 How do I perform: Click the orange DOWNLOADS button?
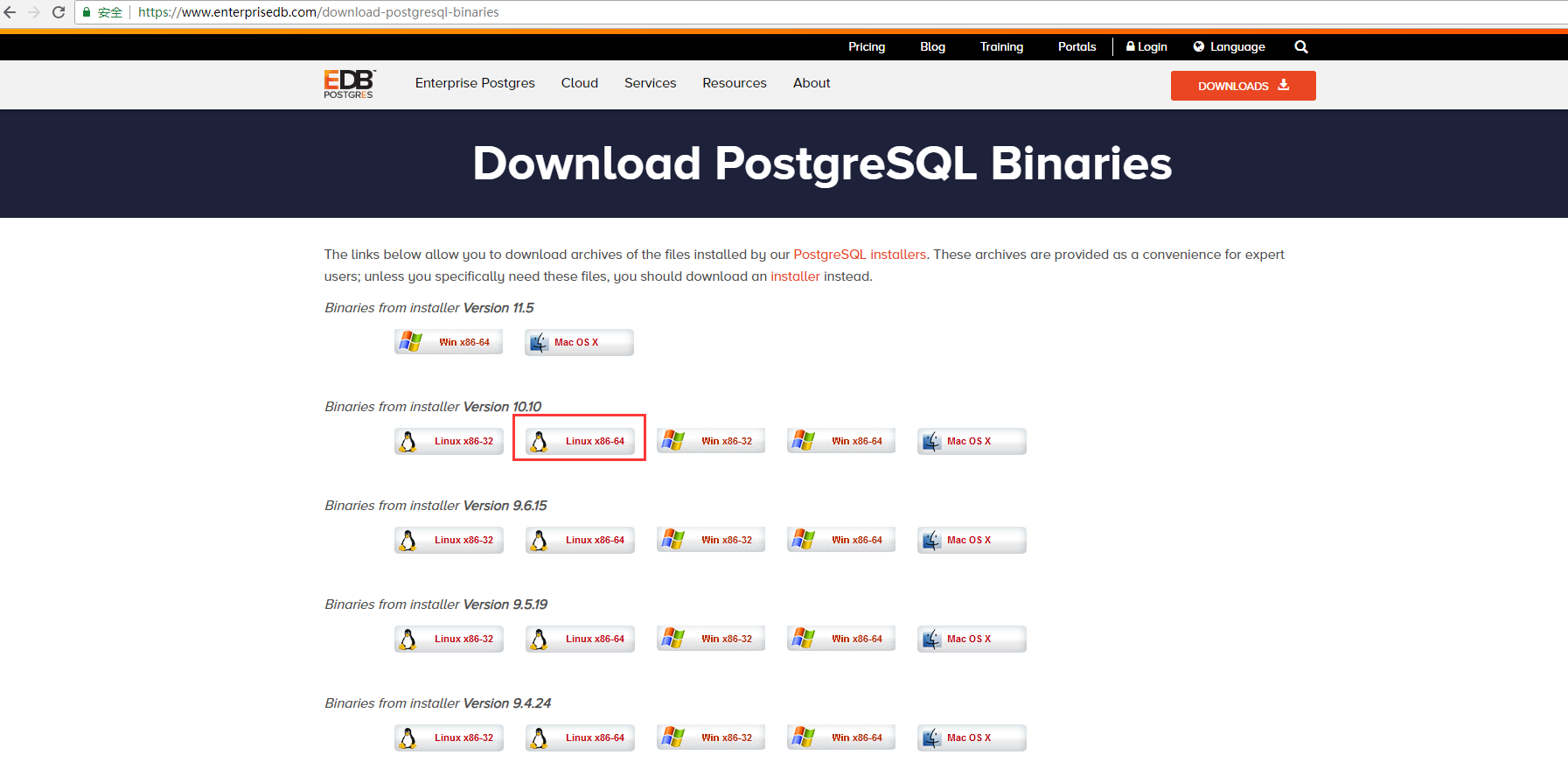tap(1243, 86)
